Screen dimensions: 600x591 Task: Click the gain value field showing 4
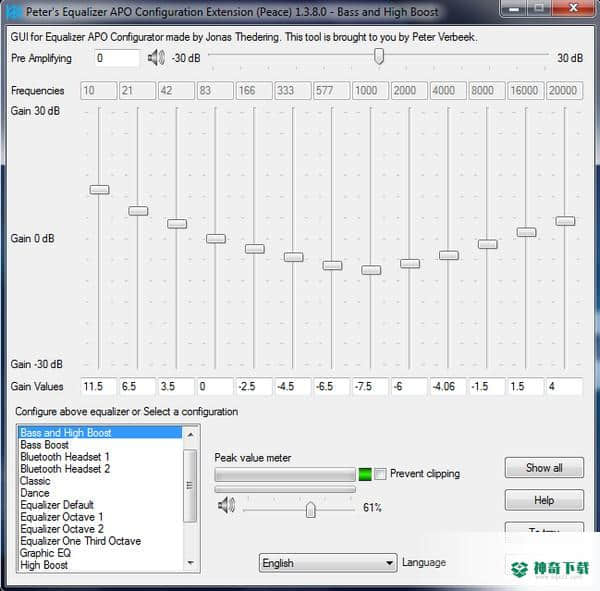[564, 386]
